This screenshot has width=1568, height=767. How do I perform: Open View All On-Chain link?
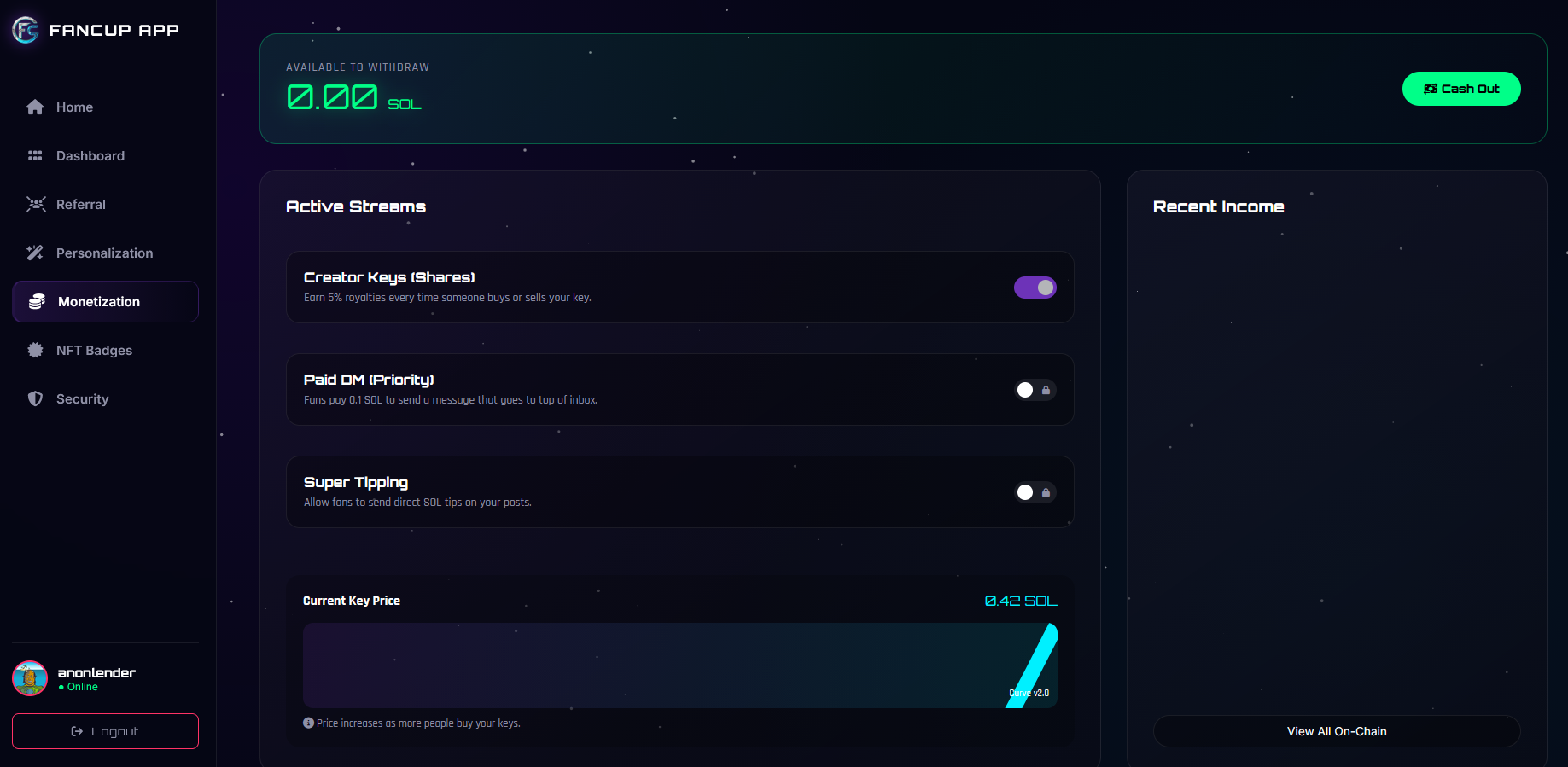click(1336, 731)
